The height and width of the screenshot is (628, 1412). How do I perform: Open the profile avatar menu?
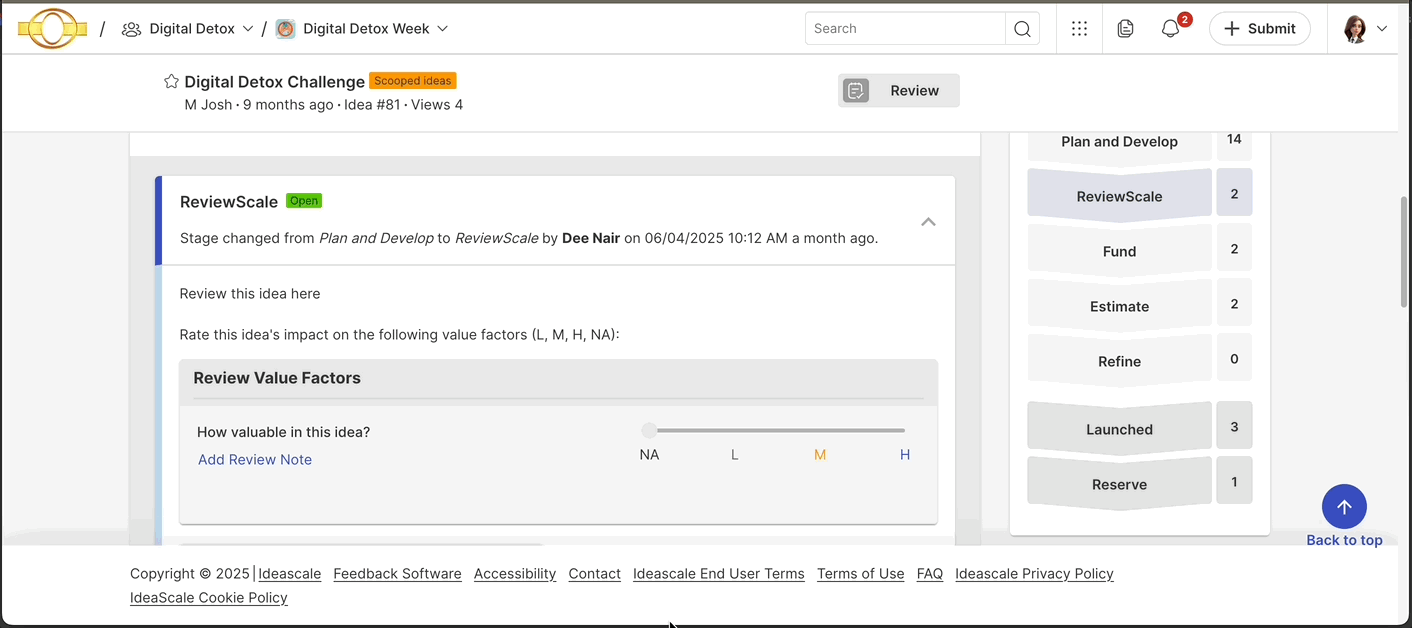point(1357,28)
